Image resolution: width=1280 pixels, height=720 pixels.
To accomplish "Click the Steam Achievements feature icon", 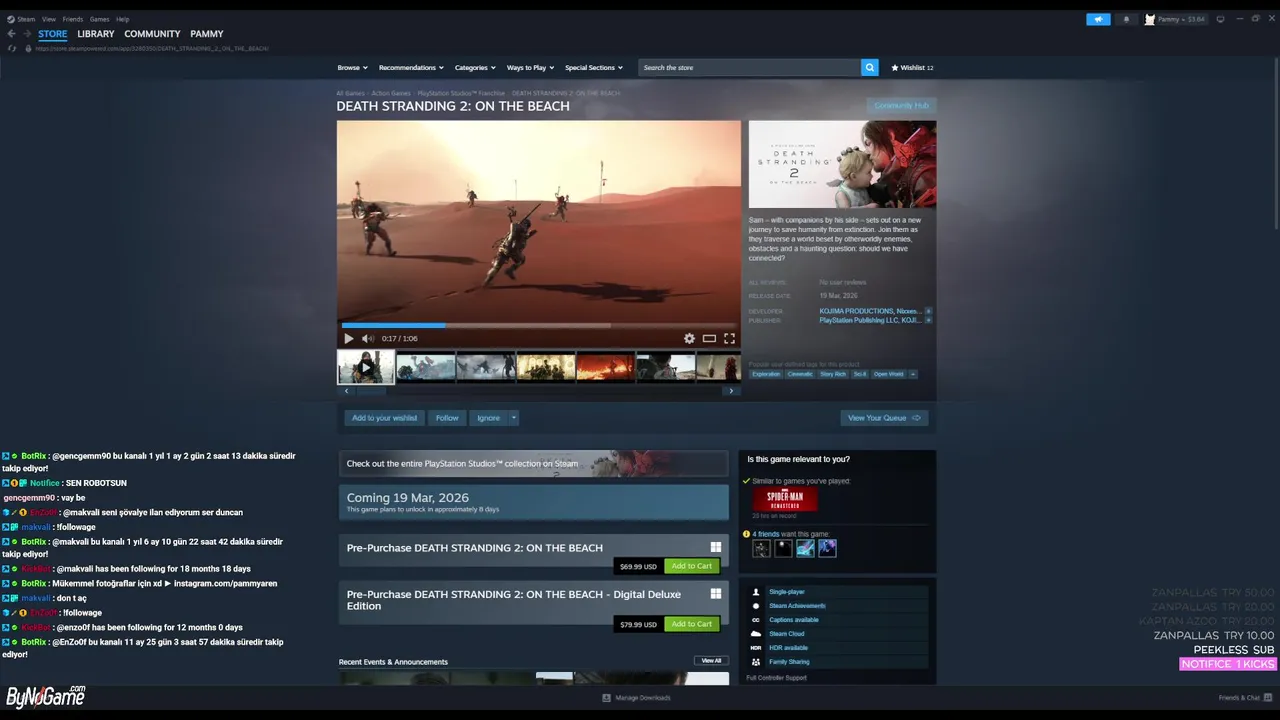I will tap(756, 606).
